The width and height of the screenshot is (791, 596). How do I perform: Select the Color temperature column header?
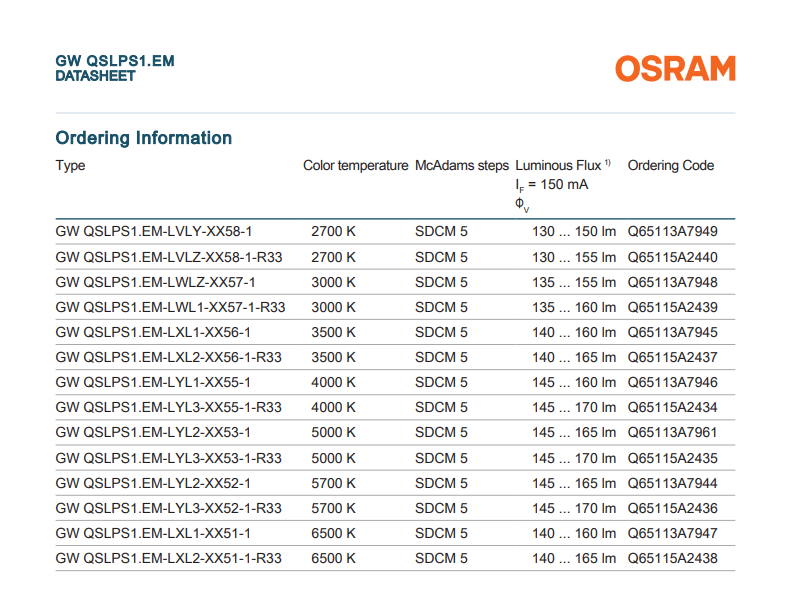pos(355,166)
